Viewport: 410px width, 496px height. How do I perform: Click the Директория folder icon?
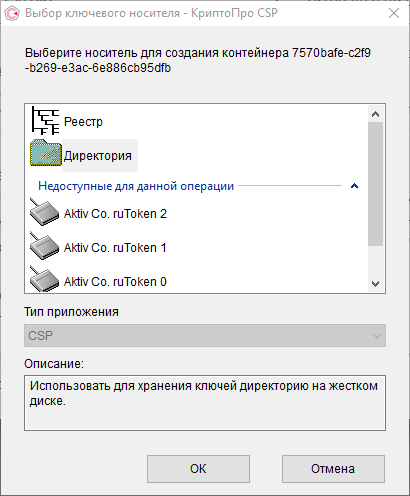pyautogui.click(x=46, y=153)
